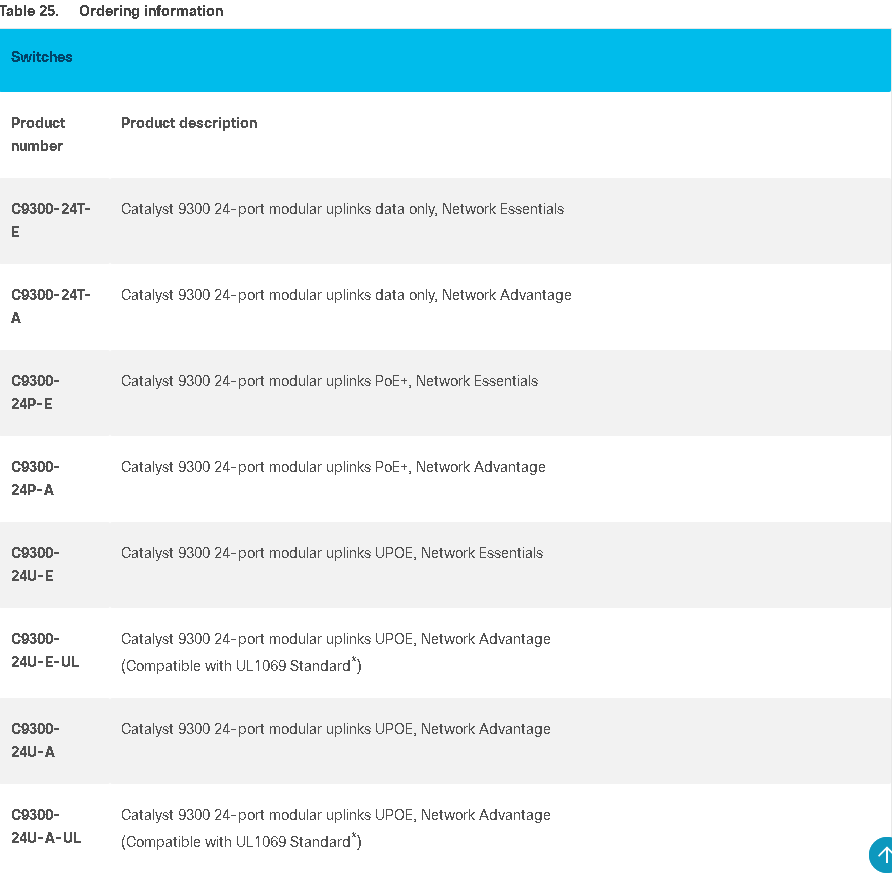Select product number C9300-24U-E-UL
892x873 pixels.
(45, 650)
